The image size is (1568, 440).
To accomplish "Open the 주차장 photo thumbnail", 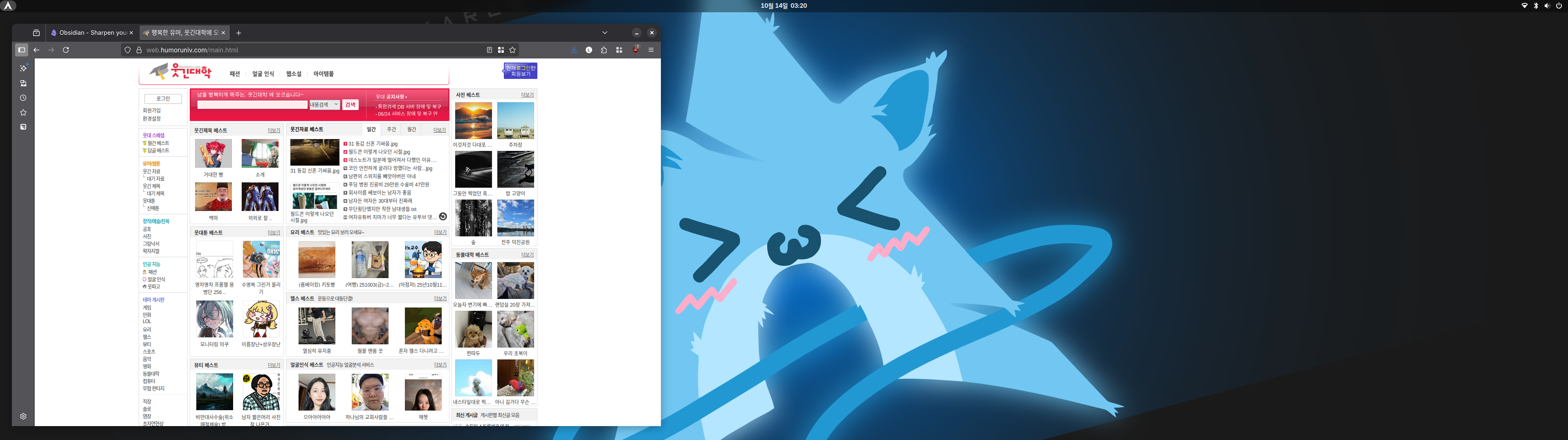I will click(516, 121).
